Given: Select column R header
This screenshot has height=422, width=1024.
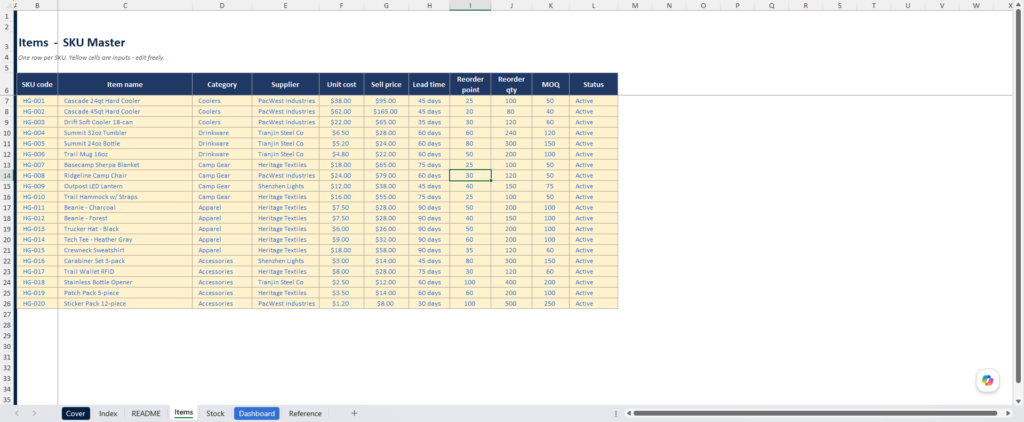Looking at the screenshot, I should [805, 5].
